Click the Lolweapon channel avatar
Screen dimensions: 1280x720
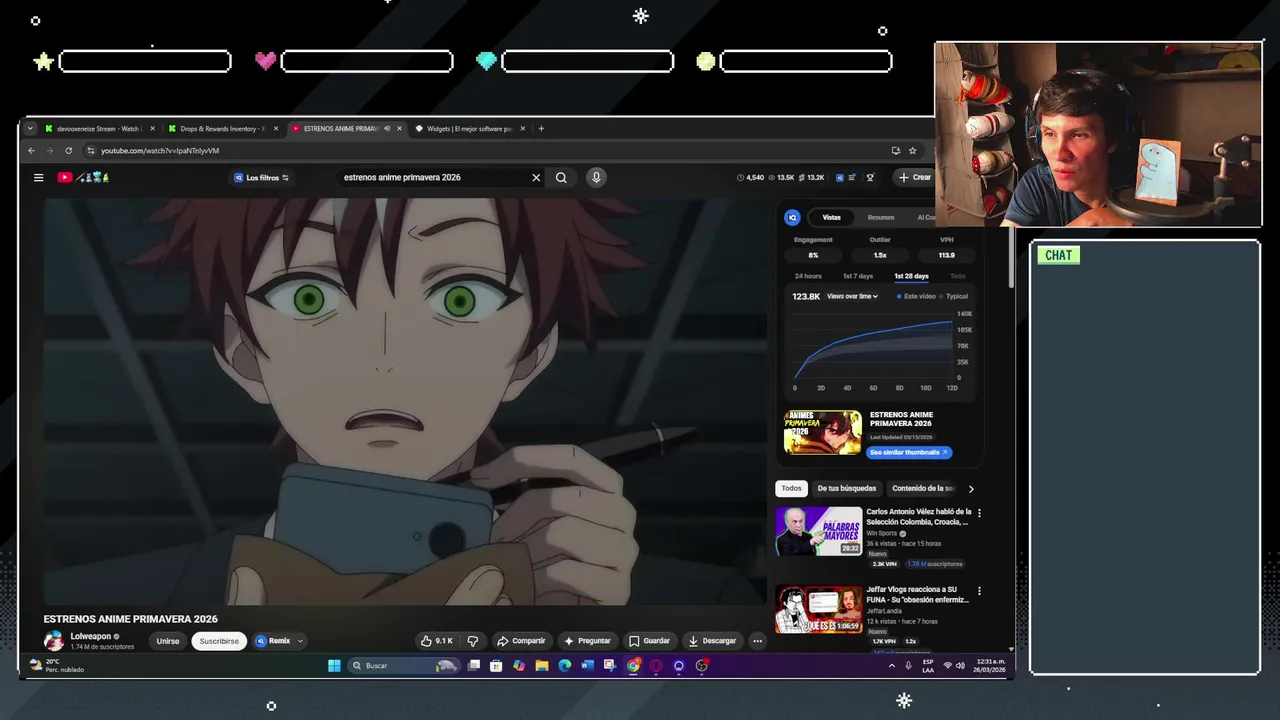[54, 641]
